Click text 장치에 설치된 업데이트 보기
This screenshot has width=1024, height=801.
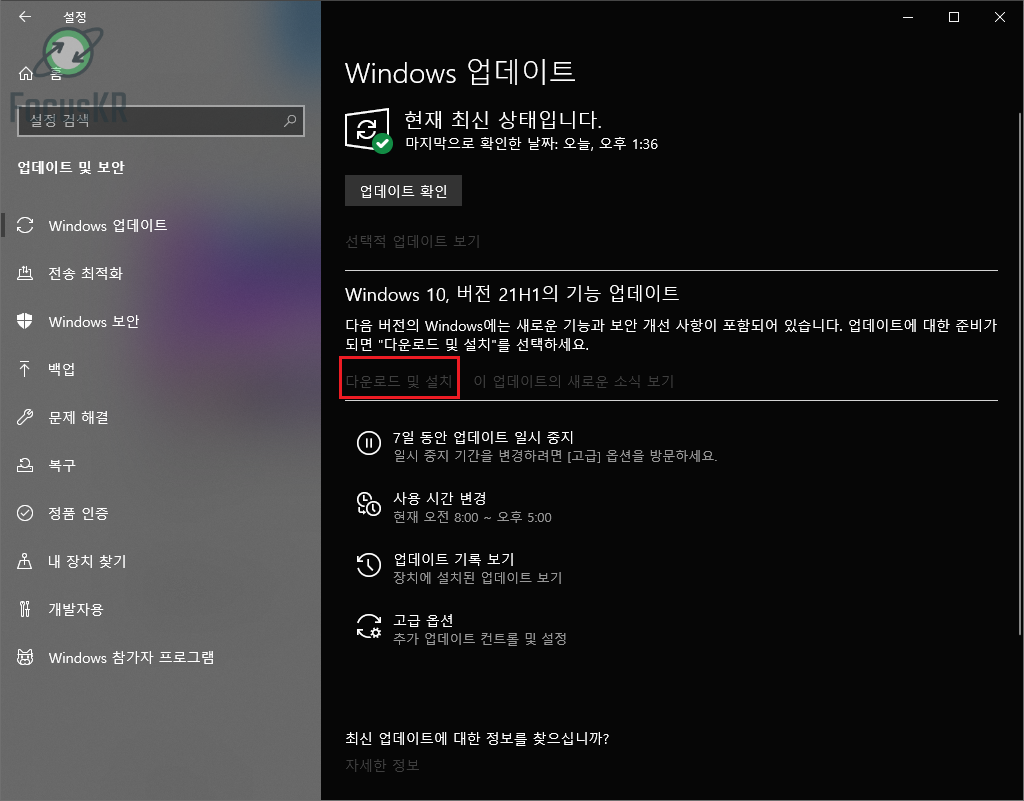coord(477,578)
